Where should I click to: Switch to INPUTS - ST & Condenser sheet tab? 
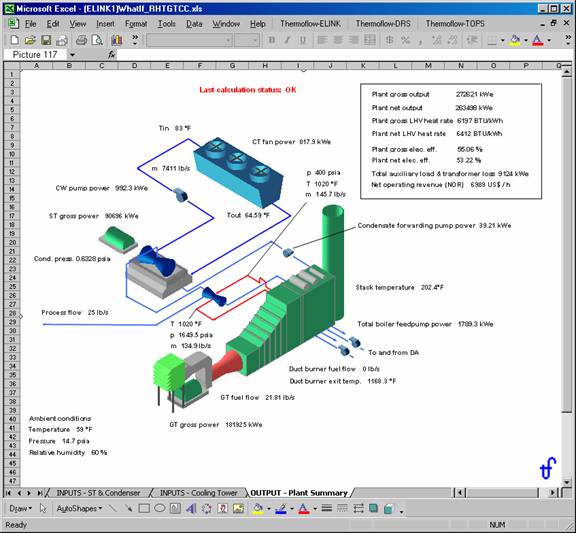98,493
